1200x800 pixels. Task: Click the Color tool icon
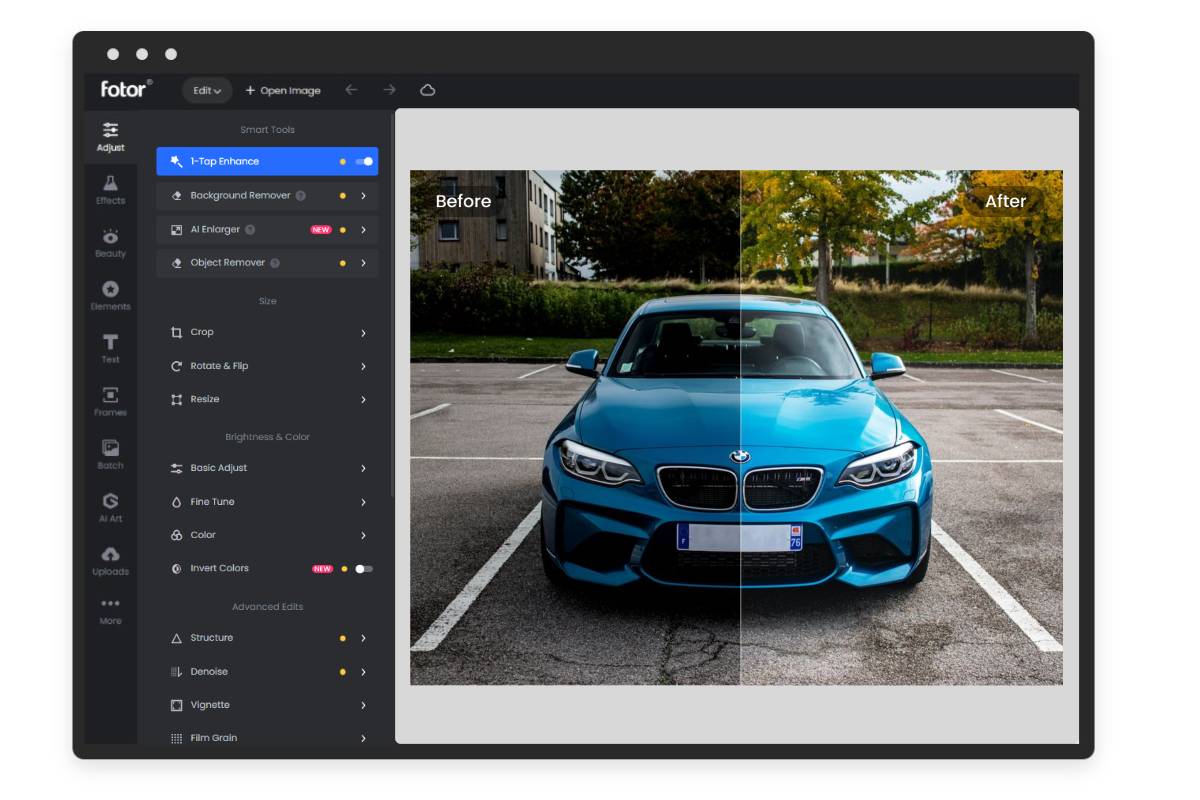coord(176,535)
